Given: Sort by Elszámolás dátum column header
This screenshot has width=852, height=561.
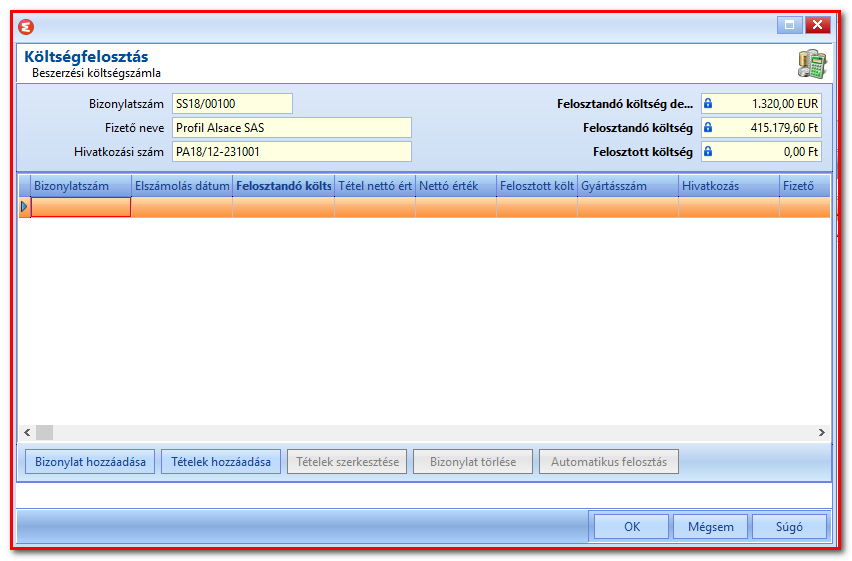Looking at the screenshot, I should tap(182, 186).
